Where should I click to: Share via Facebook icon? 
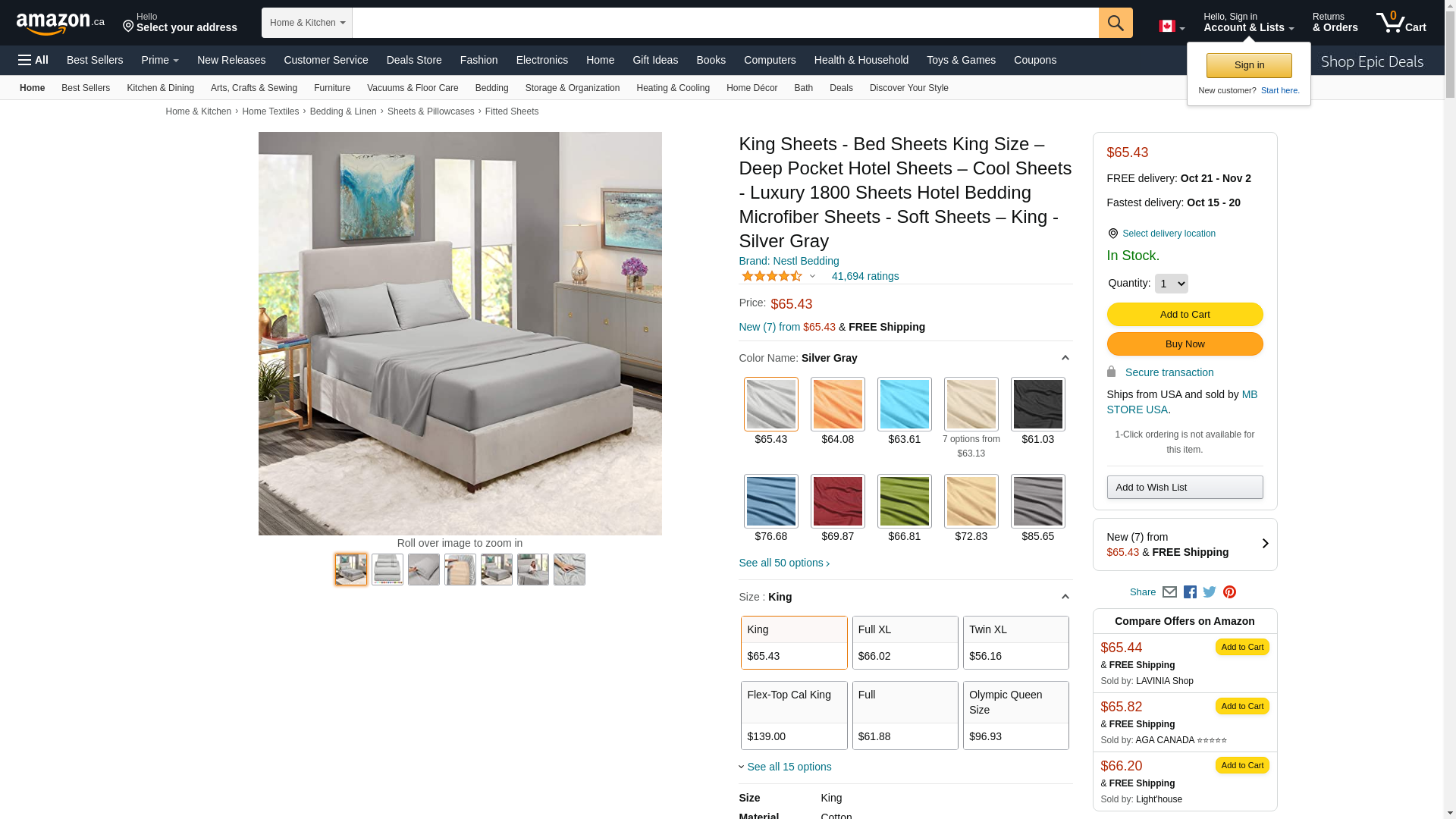pyautogui.click(x=1190, y=592)
